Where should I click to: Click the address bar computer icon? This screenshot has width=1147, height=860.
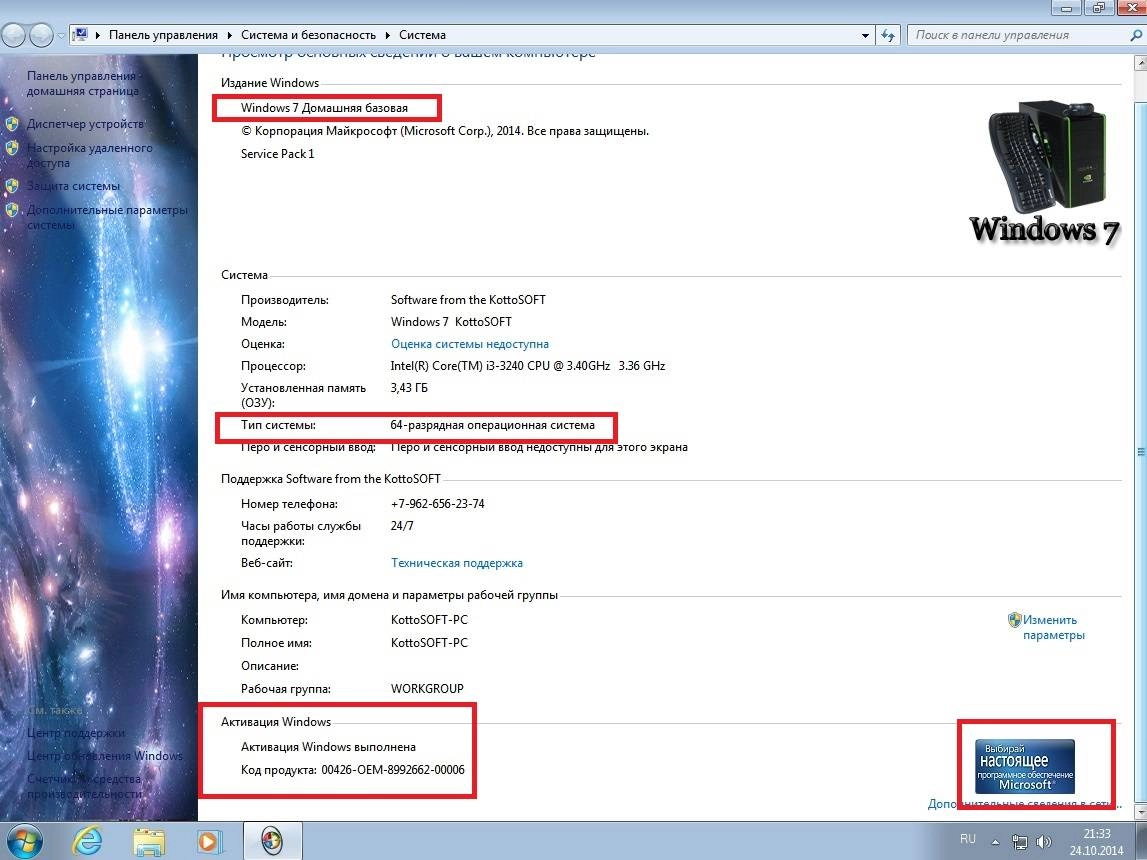point(81,34)
